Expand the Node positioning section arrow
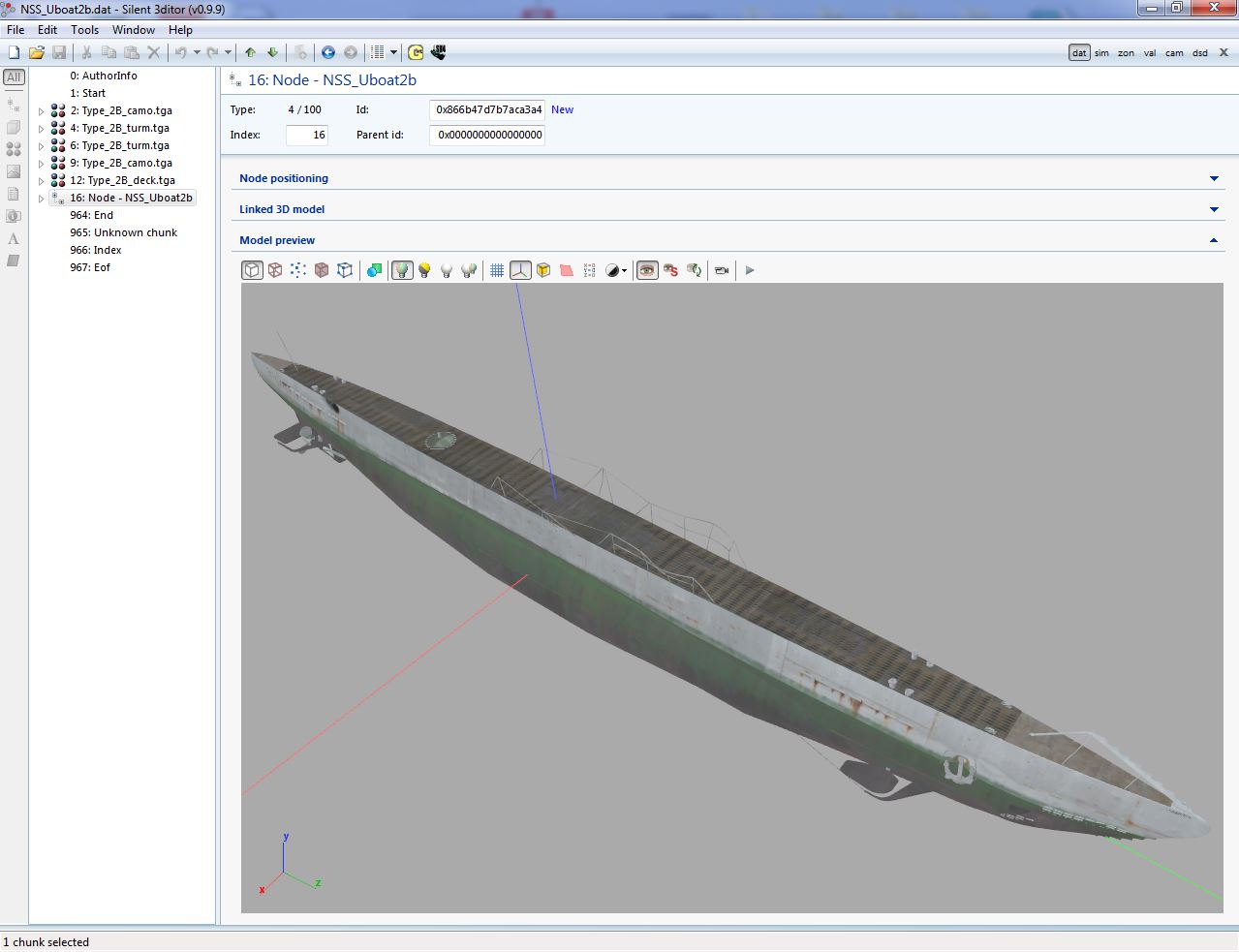The width and height of the screenshot is (1239, 952). tap(1214, 178)
